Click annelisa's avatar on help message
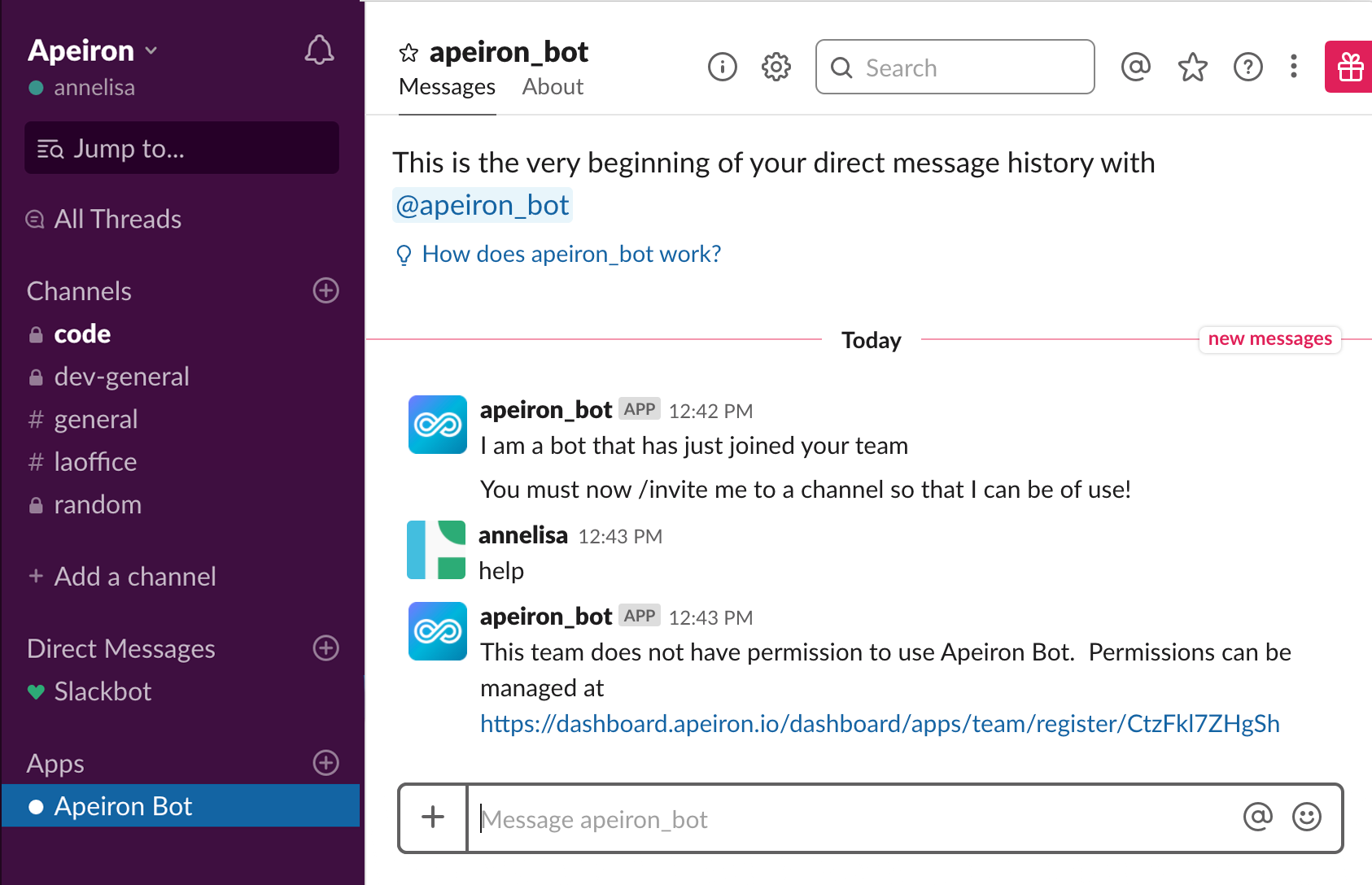This screenshot has width=1372, height=885. [436, 550]
